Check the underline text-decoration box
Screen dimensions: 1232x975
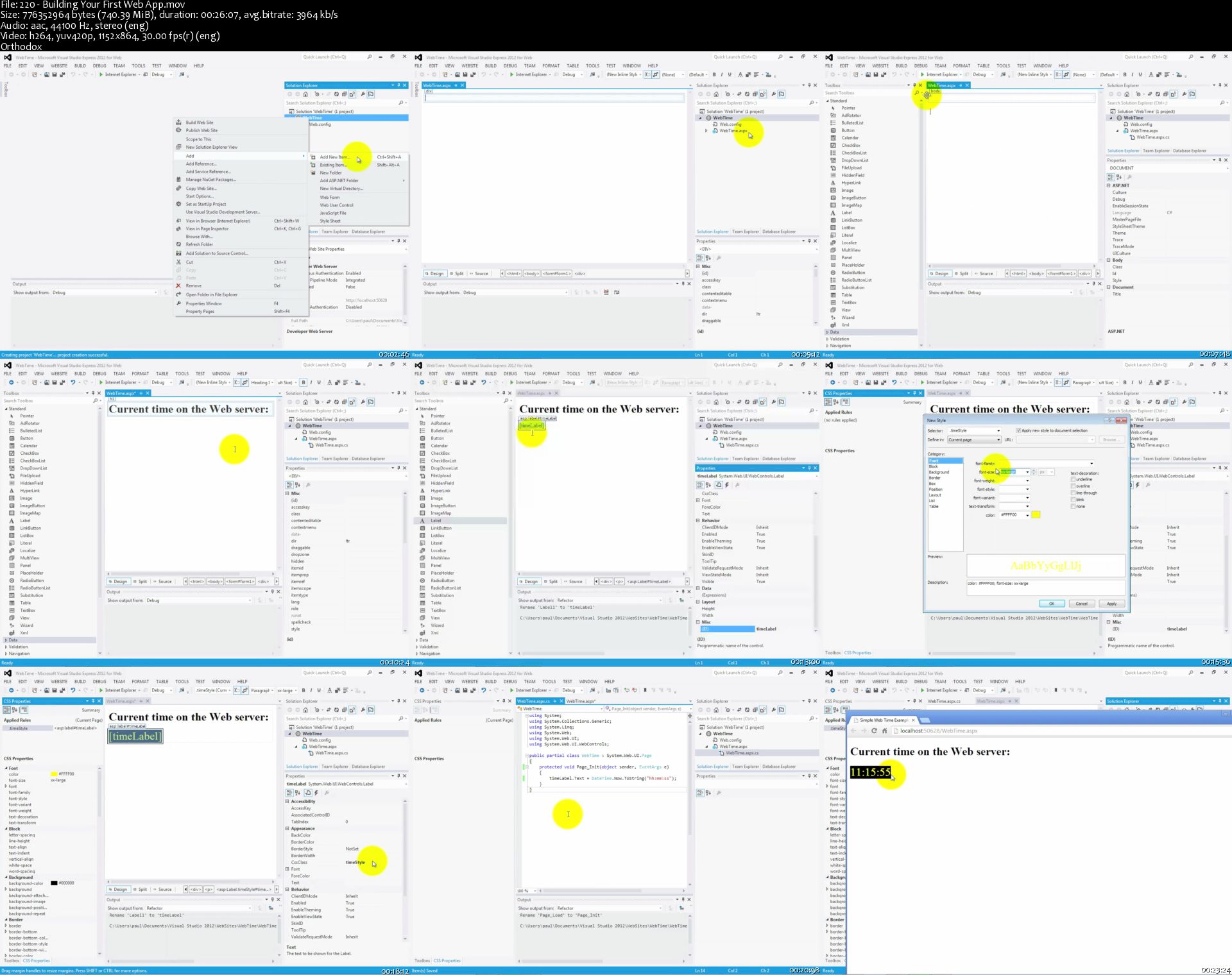(x=1073, y=479)
